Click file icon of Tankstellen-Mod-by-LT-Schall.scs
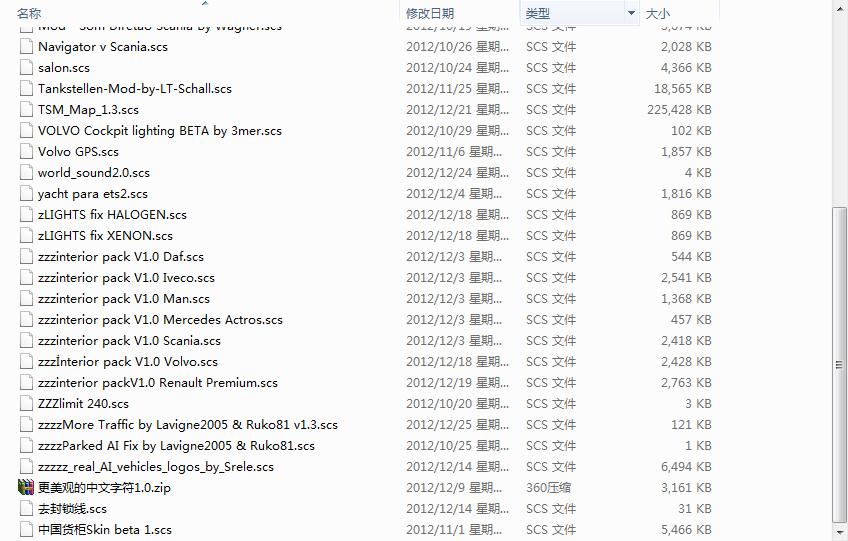848x541 pixels. (26, 89)
